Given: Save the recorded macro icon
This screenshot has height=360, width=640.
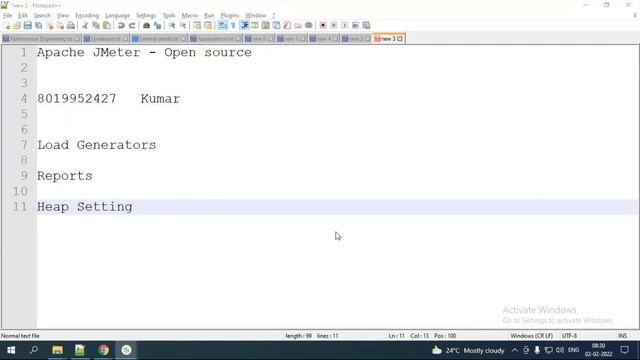Looking at the screenshot, I should [x=366, y=26].
